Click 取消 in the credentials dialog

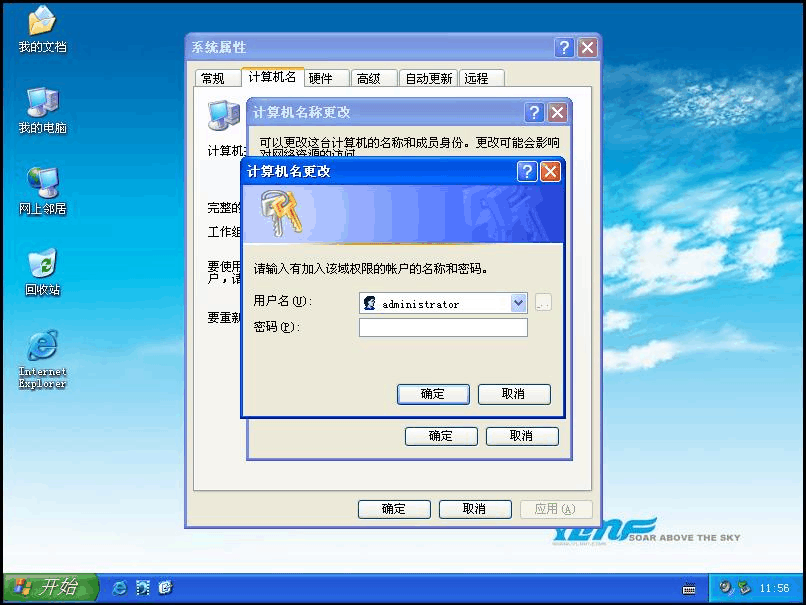coord(514,394)
